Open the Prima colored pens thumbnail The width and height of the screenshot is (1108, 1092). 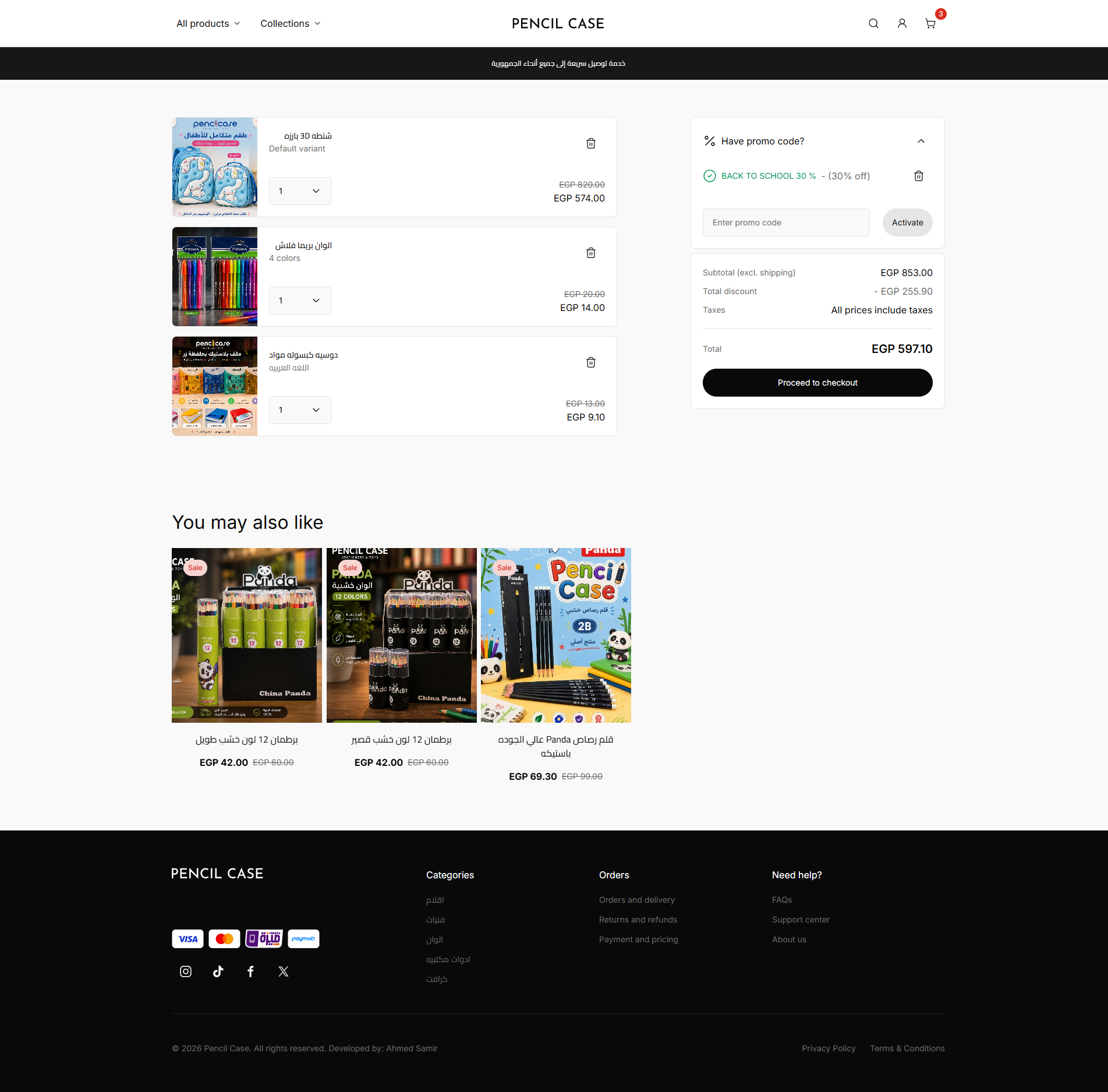[215, 277]
